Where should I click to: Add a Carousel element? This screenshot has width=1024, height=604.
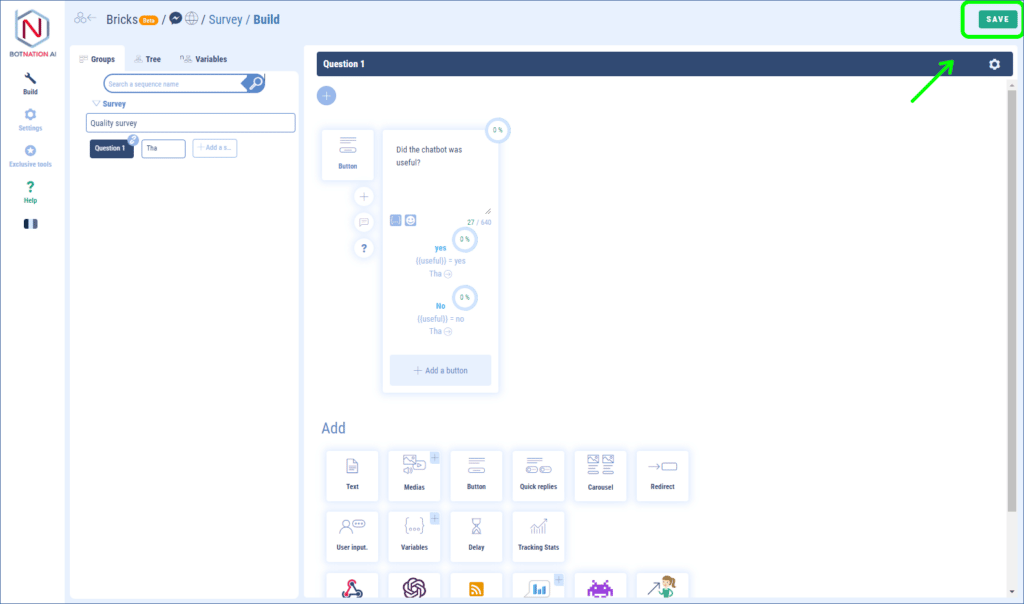coord(600,475)
